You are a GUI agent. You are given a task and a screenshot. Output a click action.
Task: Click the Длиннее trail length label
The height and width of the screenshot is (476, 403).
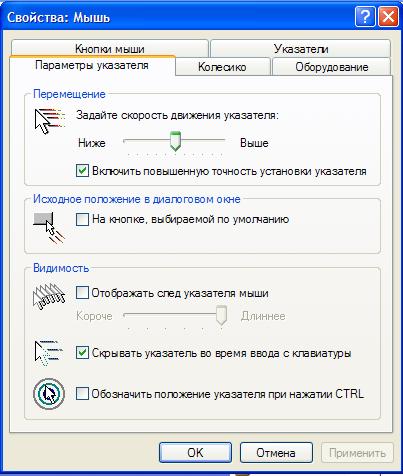263,316
